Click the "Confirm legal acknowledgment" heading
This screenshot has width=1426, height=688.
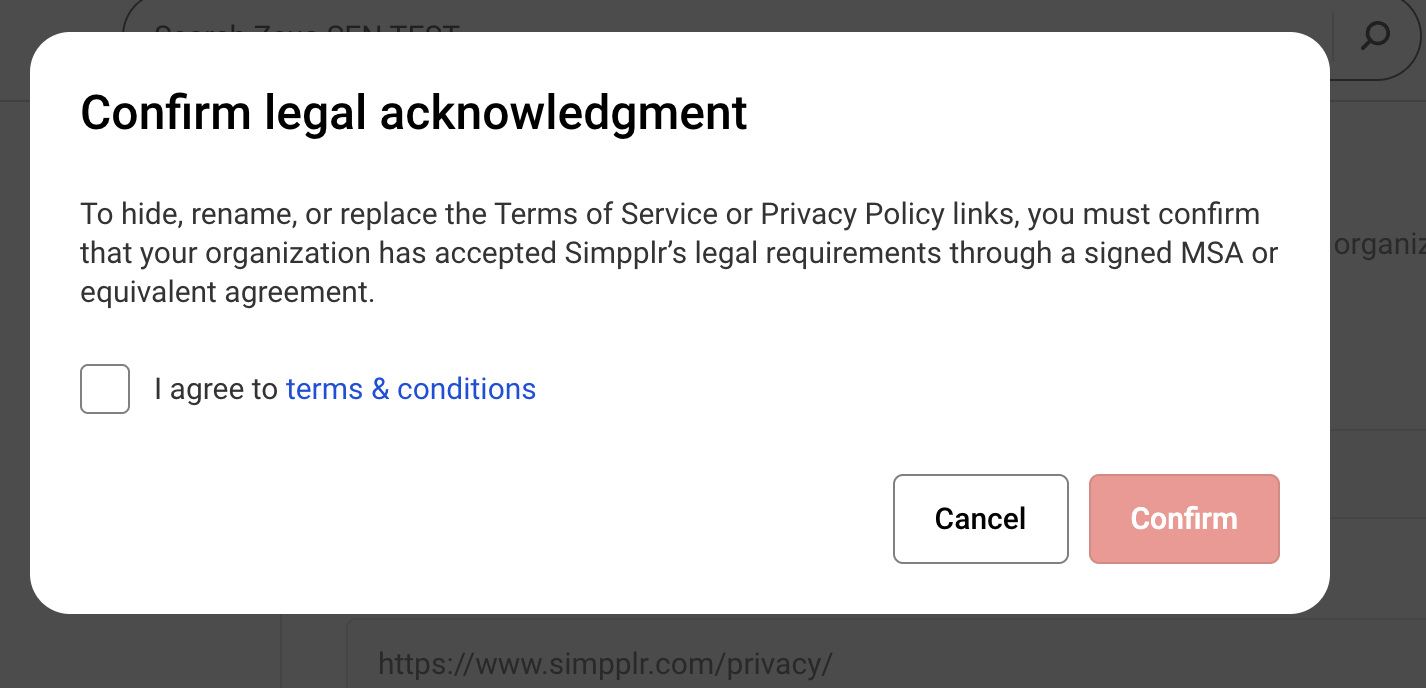(x=413, y=113)
